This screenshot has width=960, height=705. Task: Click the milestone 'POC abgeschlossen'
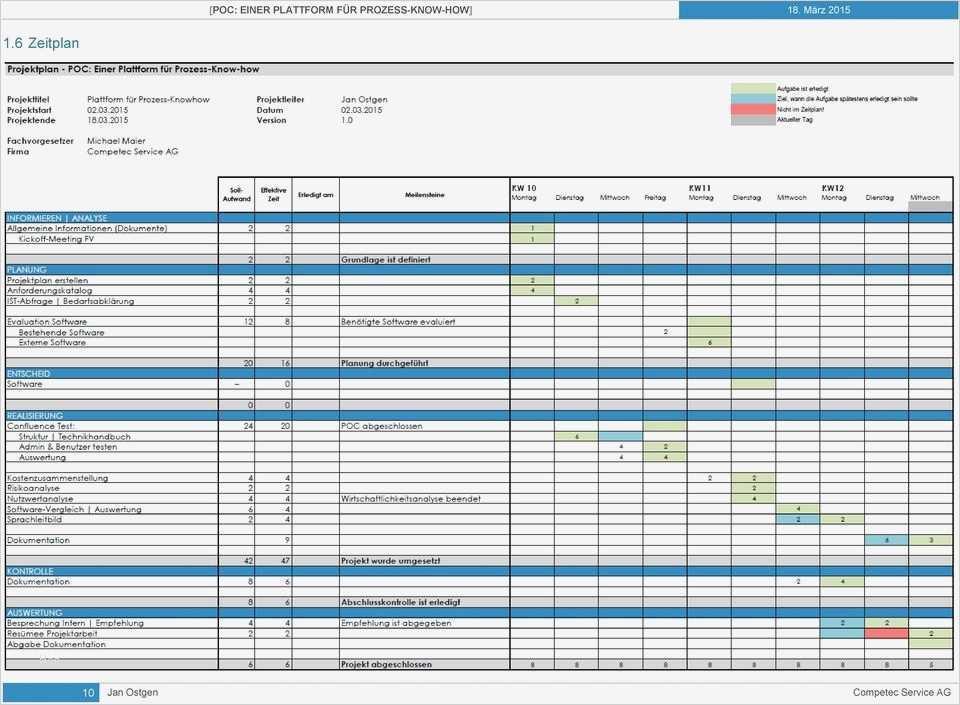point(381,426)
